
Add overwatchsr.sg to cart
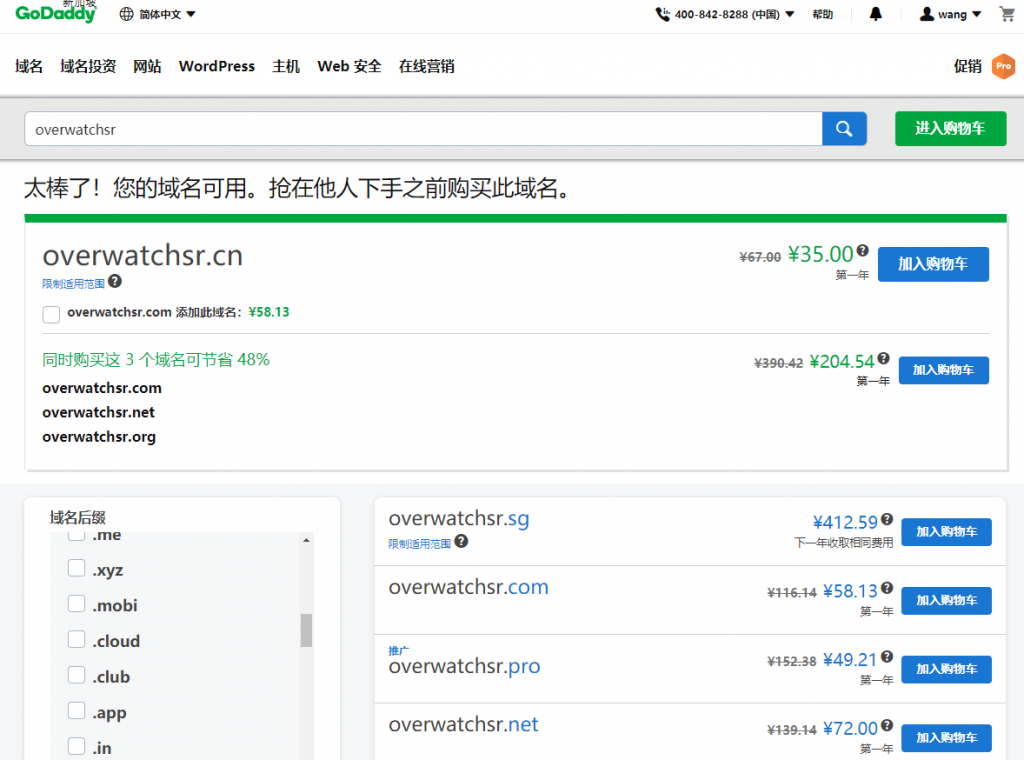[946, 531]
